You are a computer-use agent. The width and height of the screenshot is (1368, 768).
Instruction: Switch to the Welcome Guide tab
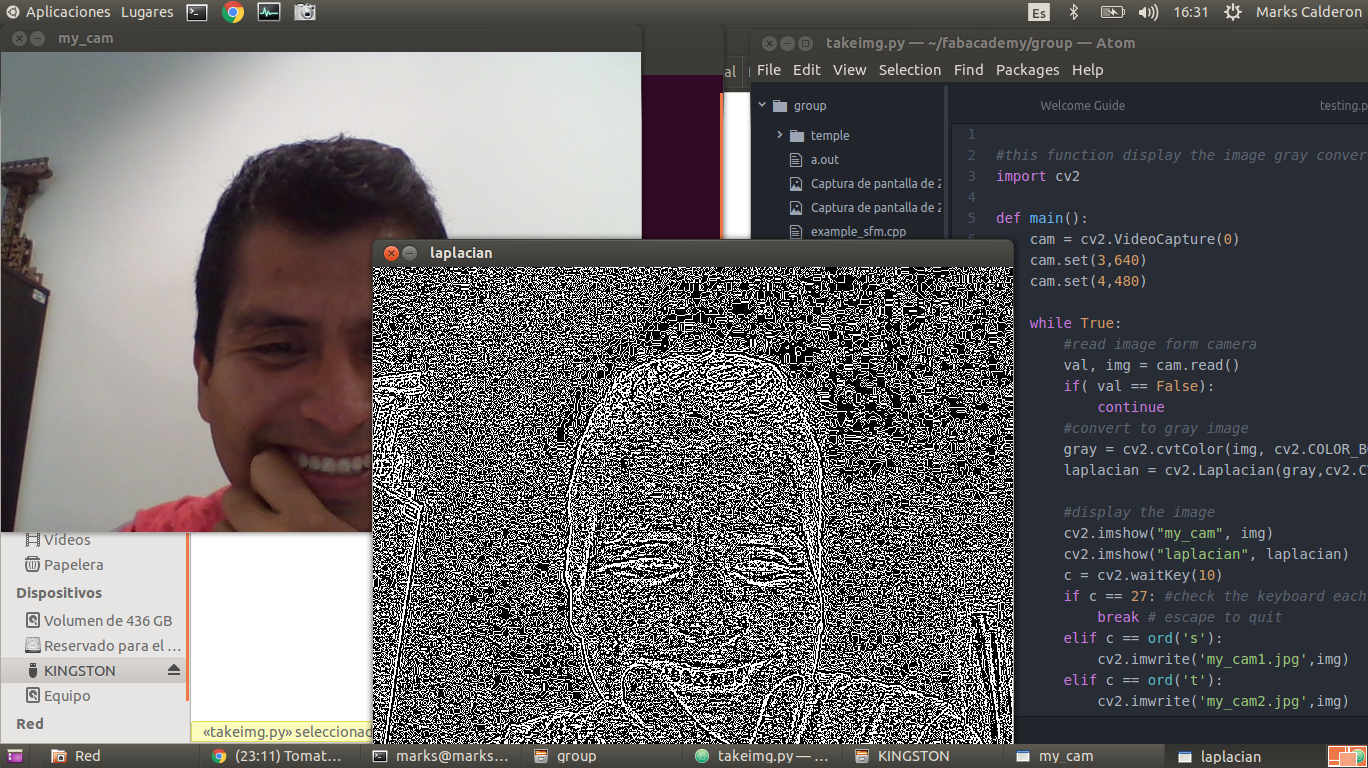coord(1082,104)
